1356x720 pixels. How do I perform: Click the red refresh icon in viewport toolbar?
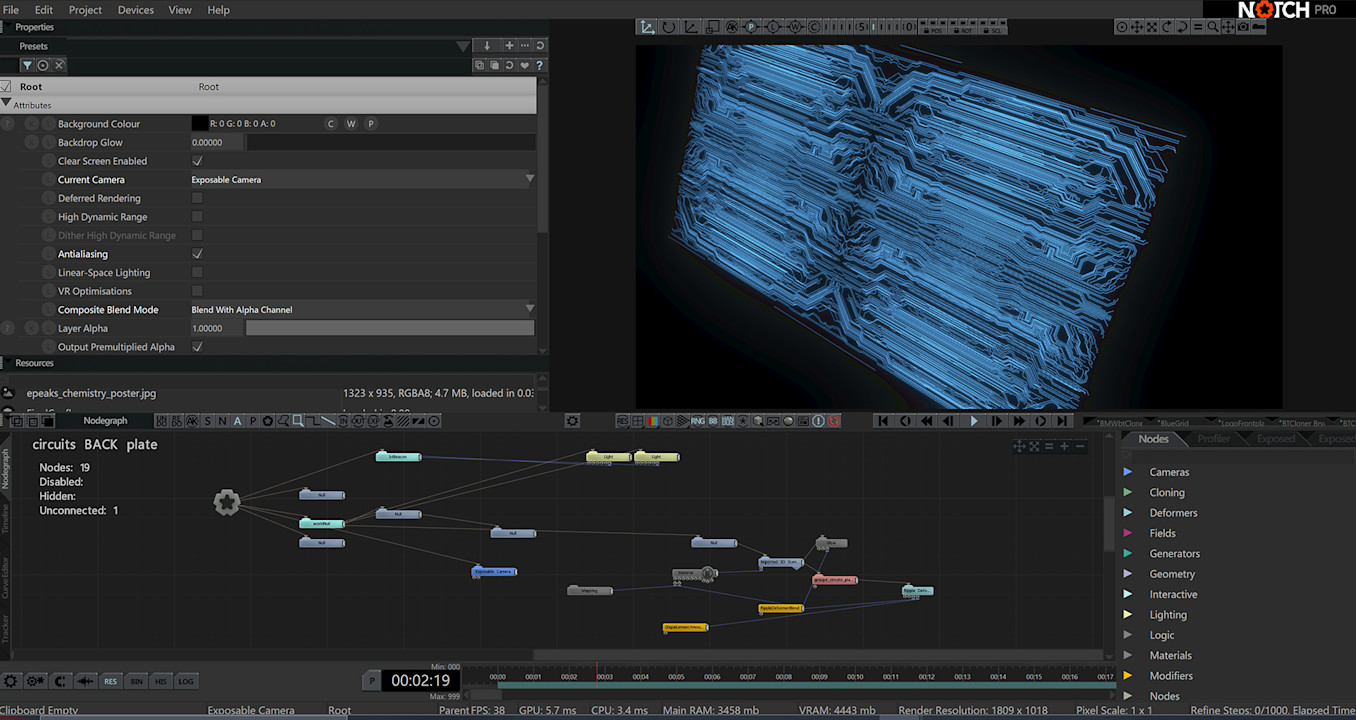tap(834, 421)
